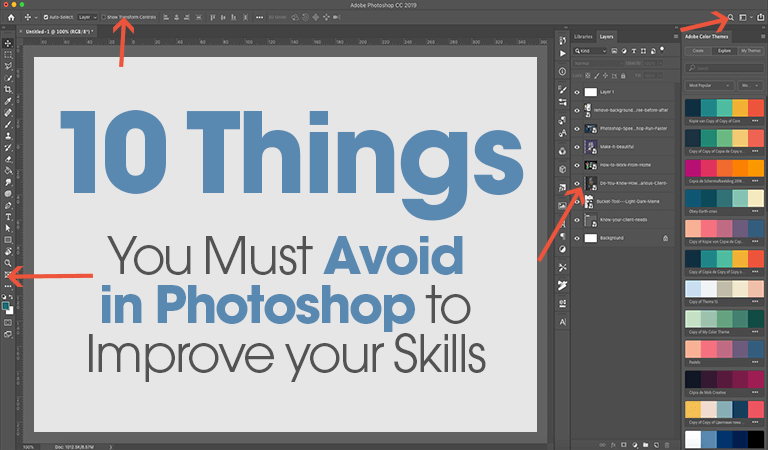
Task: Click the Home icon in options bar
Action: (x=11, y=17)
